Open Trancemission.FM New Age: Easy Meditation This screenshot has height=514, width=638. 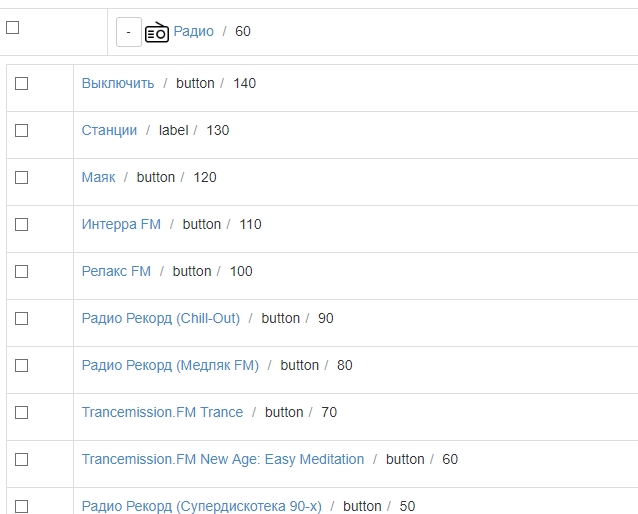point(223,459)
